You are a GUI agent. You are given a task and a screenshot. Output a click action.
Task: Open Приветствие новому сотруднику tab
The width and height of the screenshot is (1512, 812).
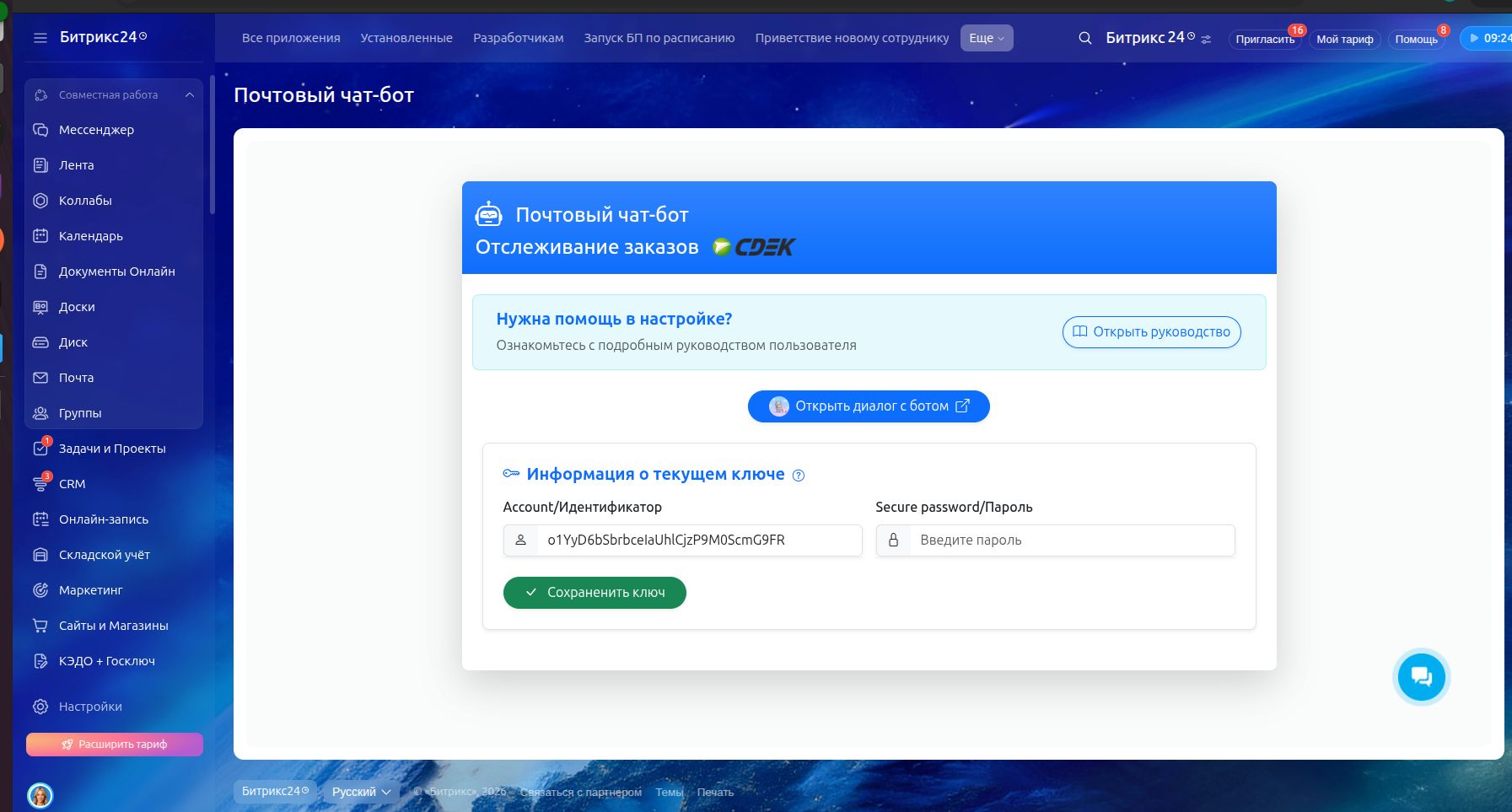click(852, 38)
